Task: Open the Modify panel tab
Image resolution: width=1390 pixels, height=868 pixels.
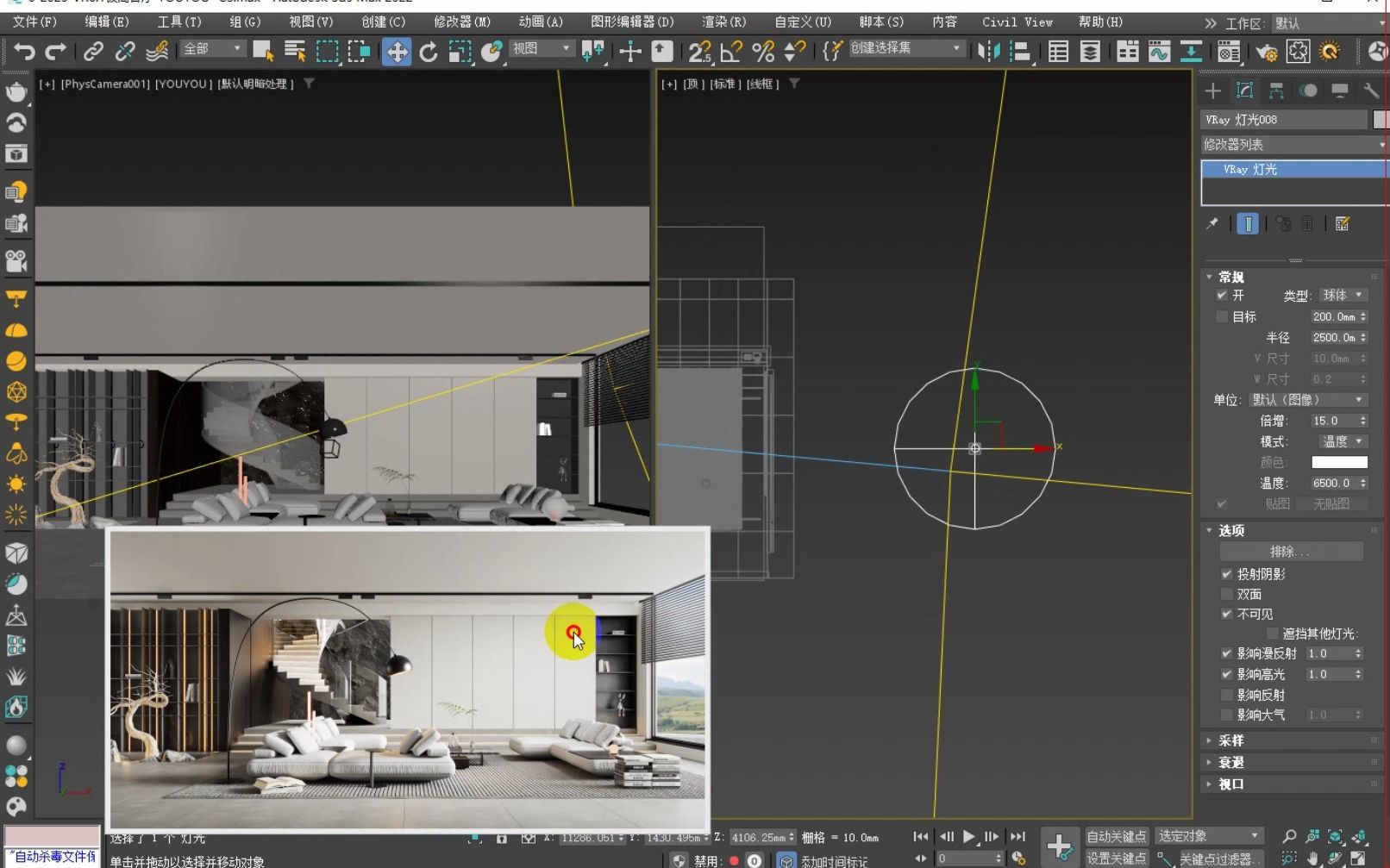Action: click(x=1244, y=91)
